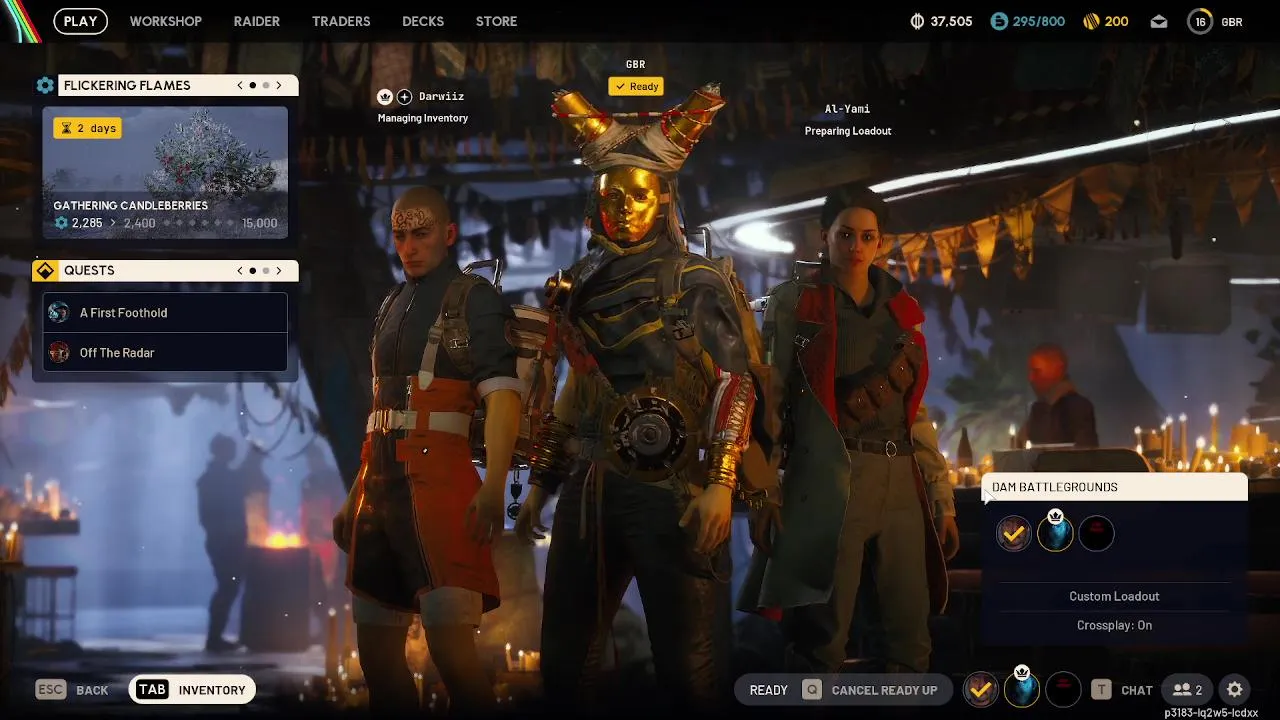
Task: Click the Managing Inventory status text
Action: 422,118
